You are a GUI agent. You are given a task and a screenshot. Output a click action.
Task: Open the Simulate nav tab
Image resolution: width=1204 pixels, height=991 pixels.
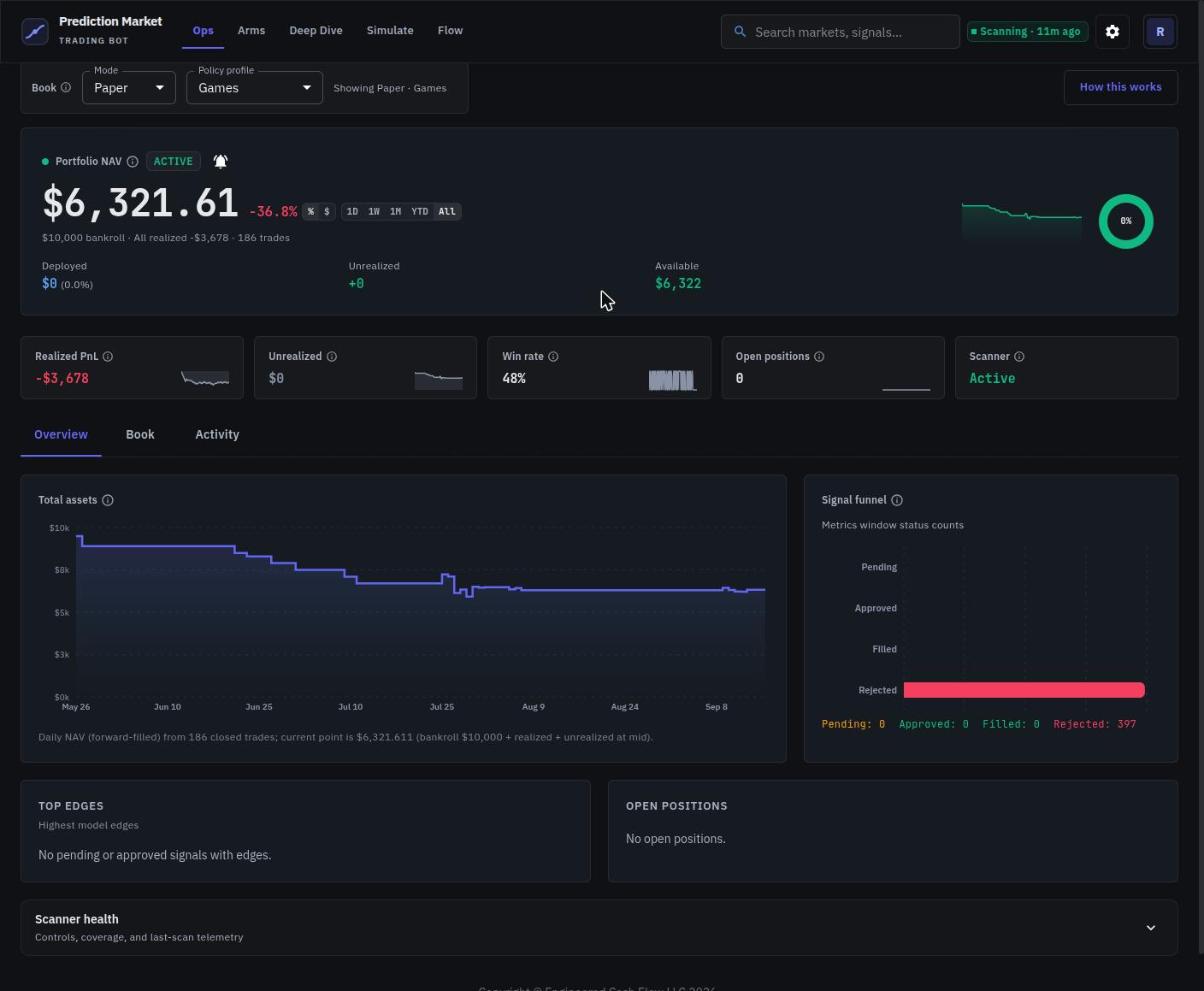390,30
